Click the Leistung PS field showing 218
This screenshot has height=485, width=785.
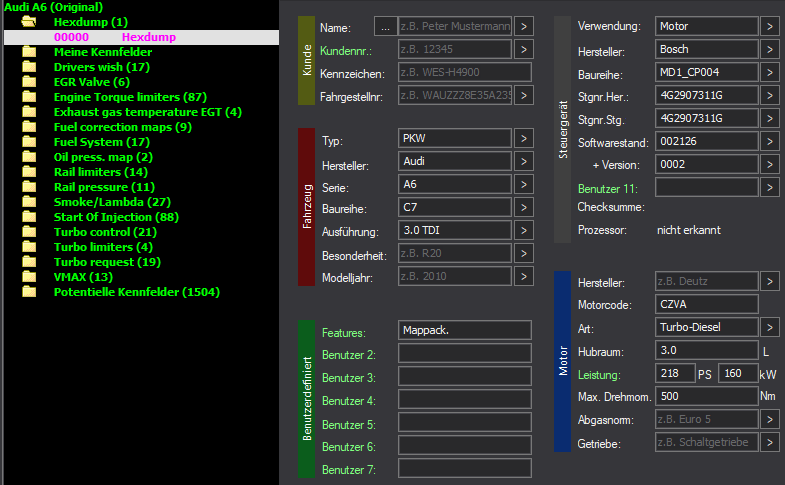(x=675, y=373)
